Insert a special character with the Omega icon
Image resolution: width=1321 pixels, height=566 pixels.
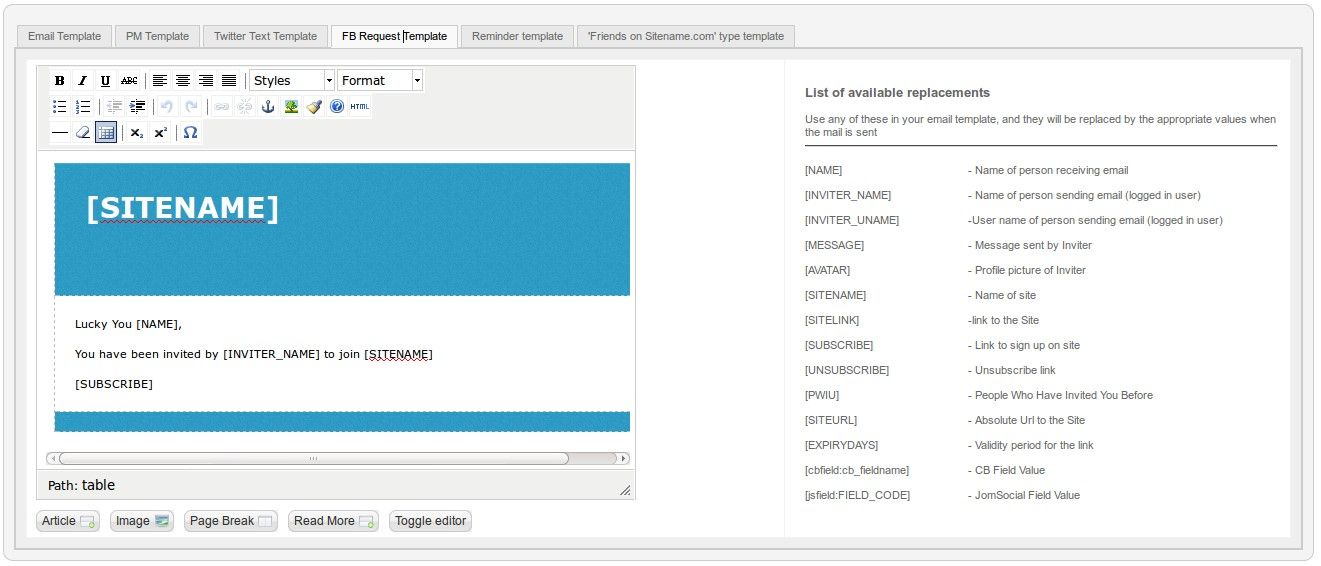tap(190, 133)
